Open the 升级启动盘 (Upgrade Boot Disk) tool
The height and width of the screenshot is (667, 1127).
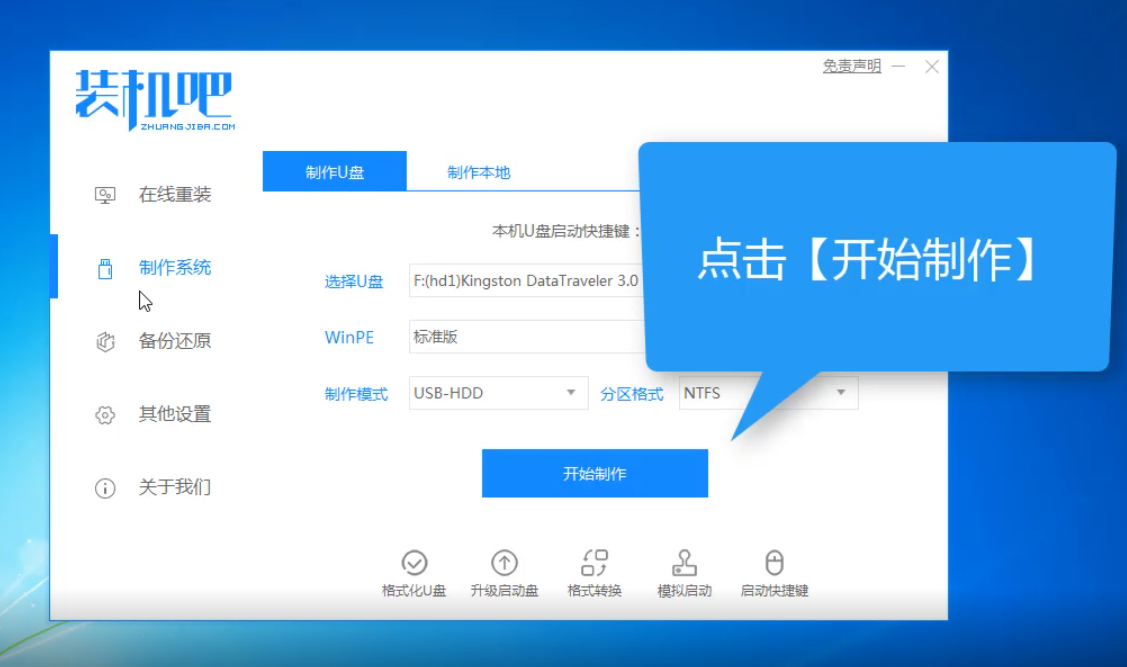pyautogui.click(x=505, y=572)
